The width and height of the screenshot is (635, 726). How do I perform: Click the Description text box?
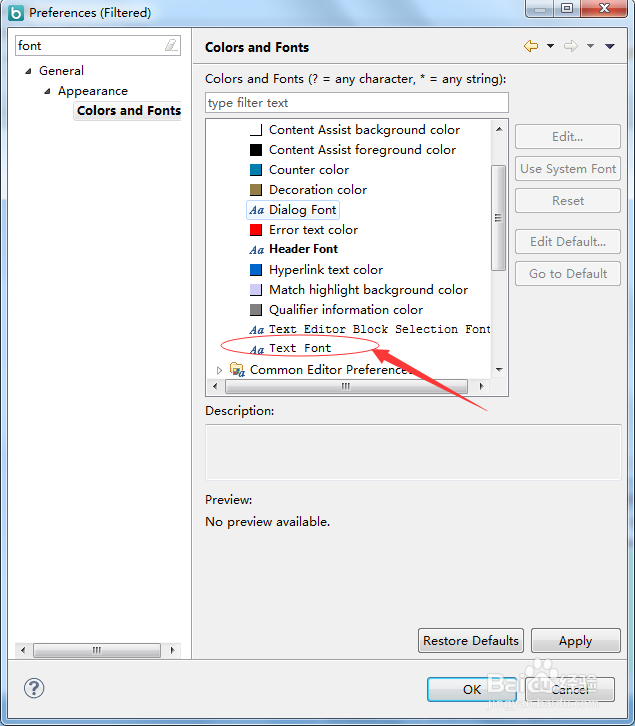[x=413, y=452]
